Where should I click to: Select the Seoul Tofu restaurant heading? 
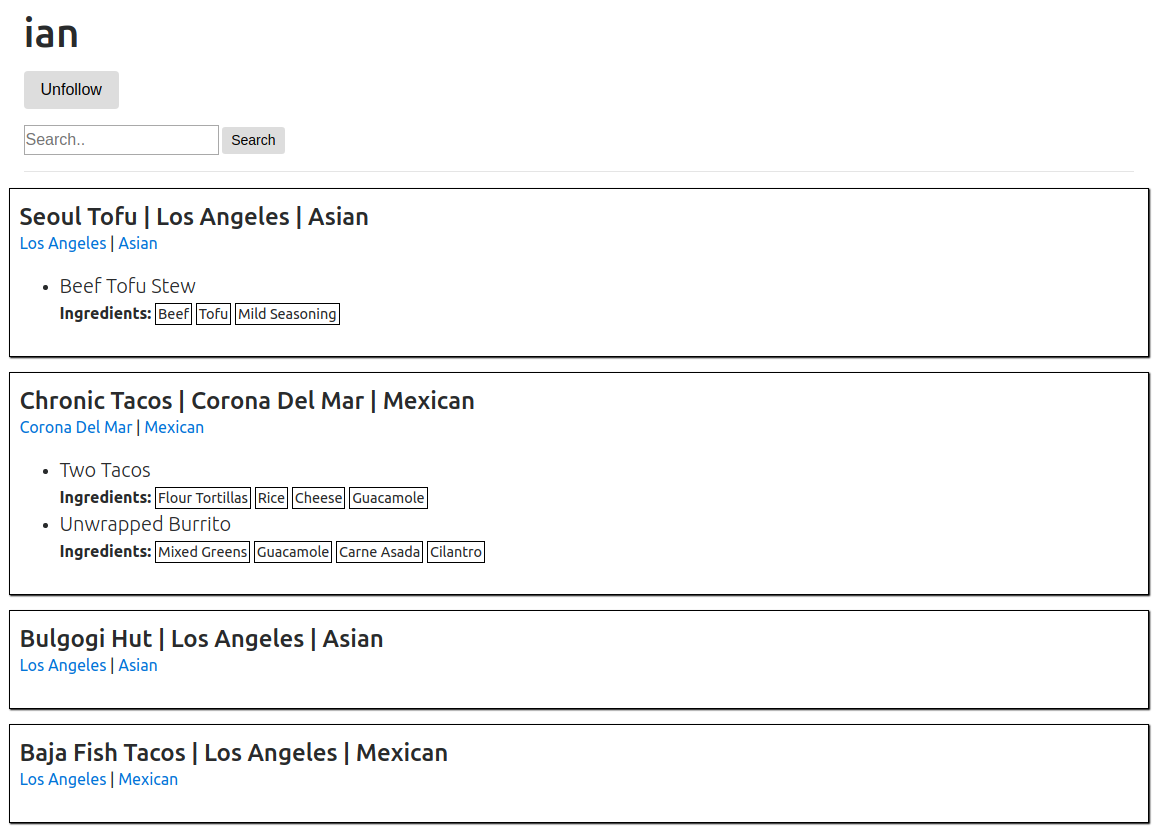194,217
